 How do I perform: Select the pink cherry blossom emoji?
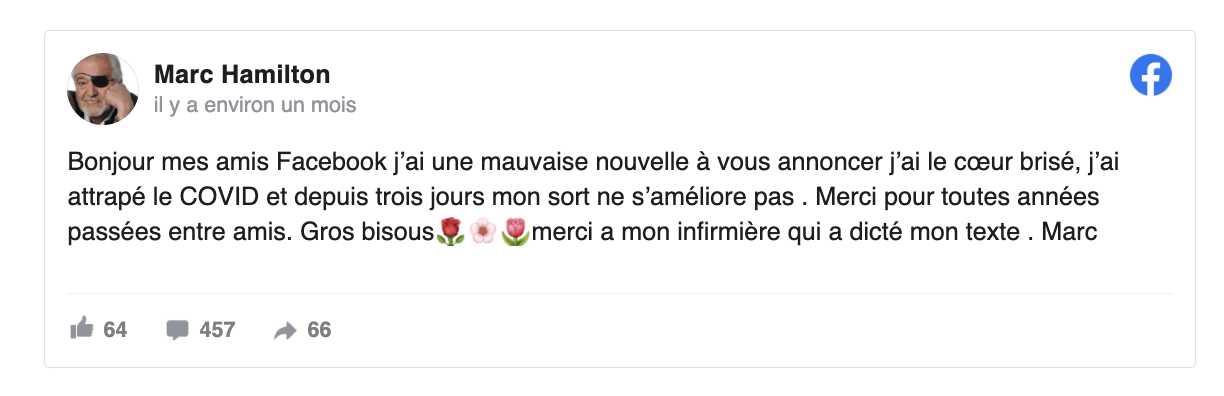point(483,233)
